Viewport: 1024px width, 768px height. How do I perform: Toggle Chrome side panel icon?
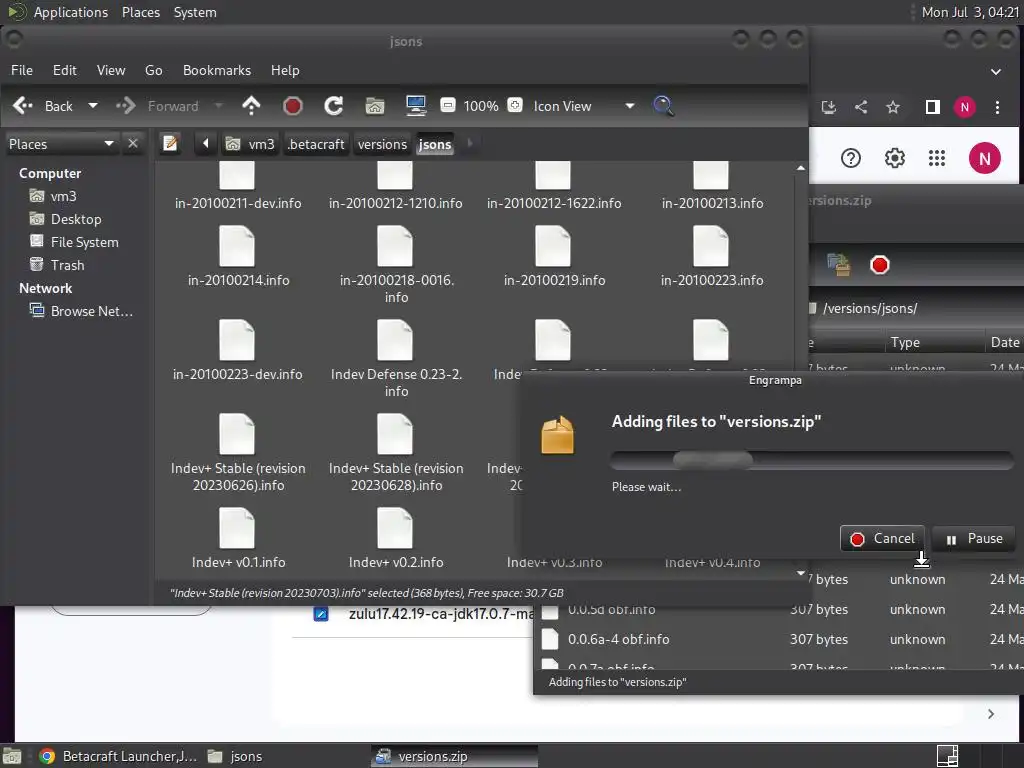pos(933,107)
